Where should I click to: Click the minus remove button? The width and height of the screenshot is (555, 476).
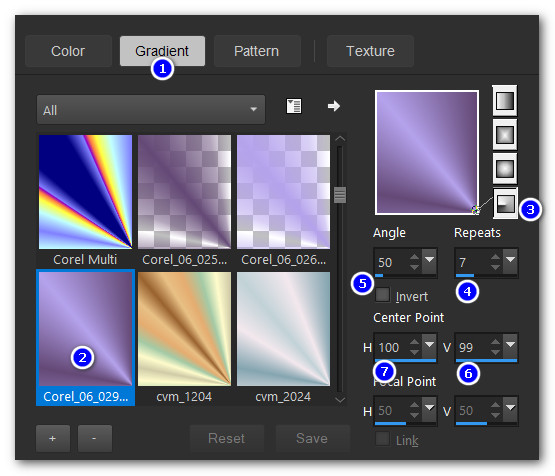(x=95, y=438)
